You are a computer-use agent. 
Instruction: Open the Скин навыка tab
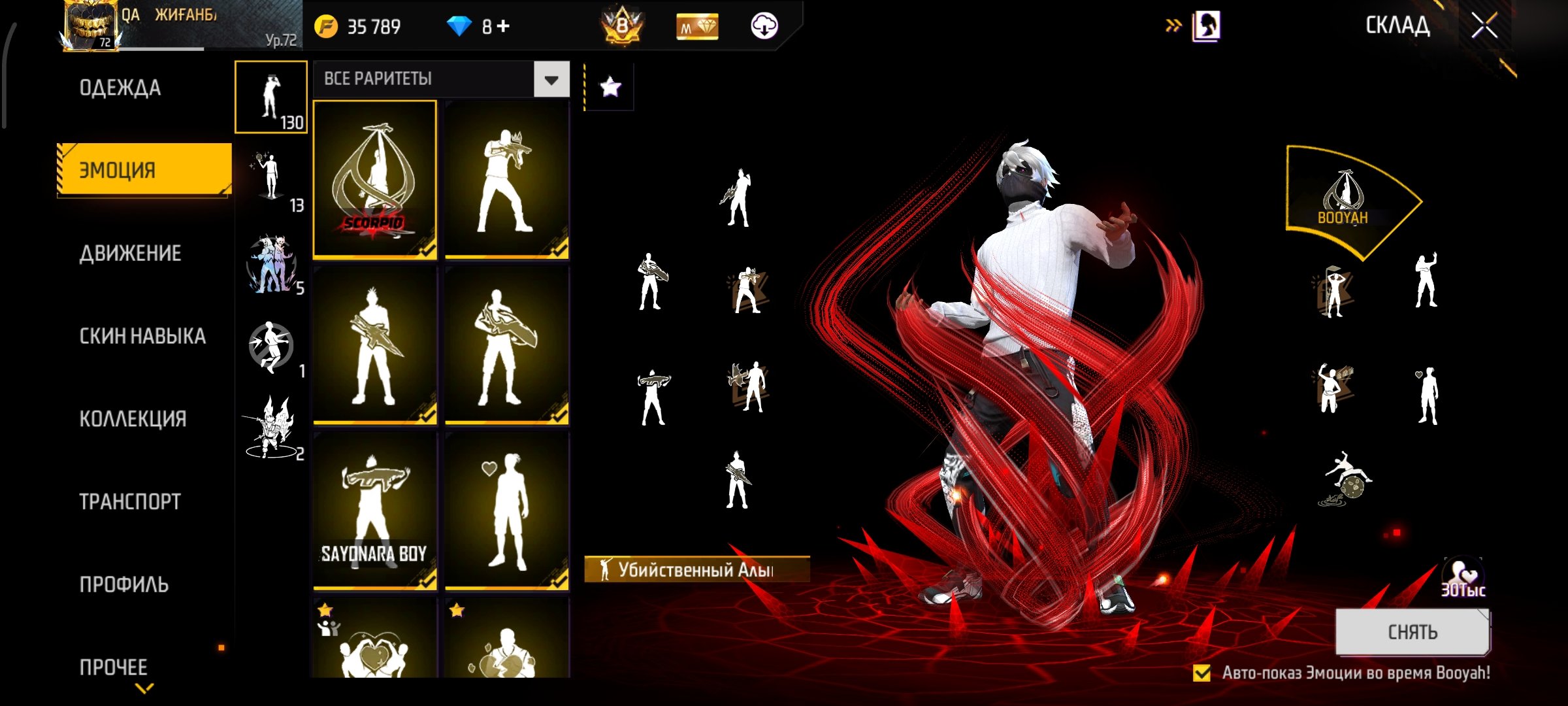(x=142, y=336)
